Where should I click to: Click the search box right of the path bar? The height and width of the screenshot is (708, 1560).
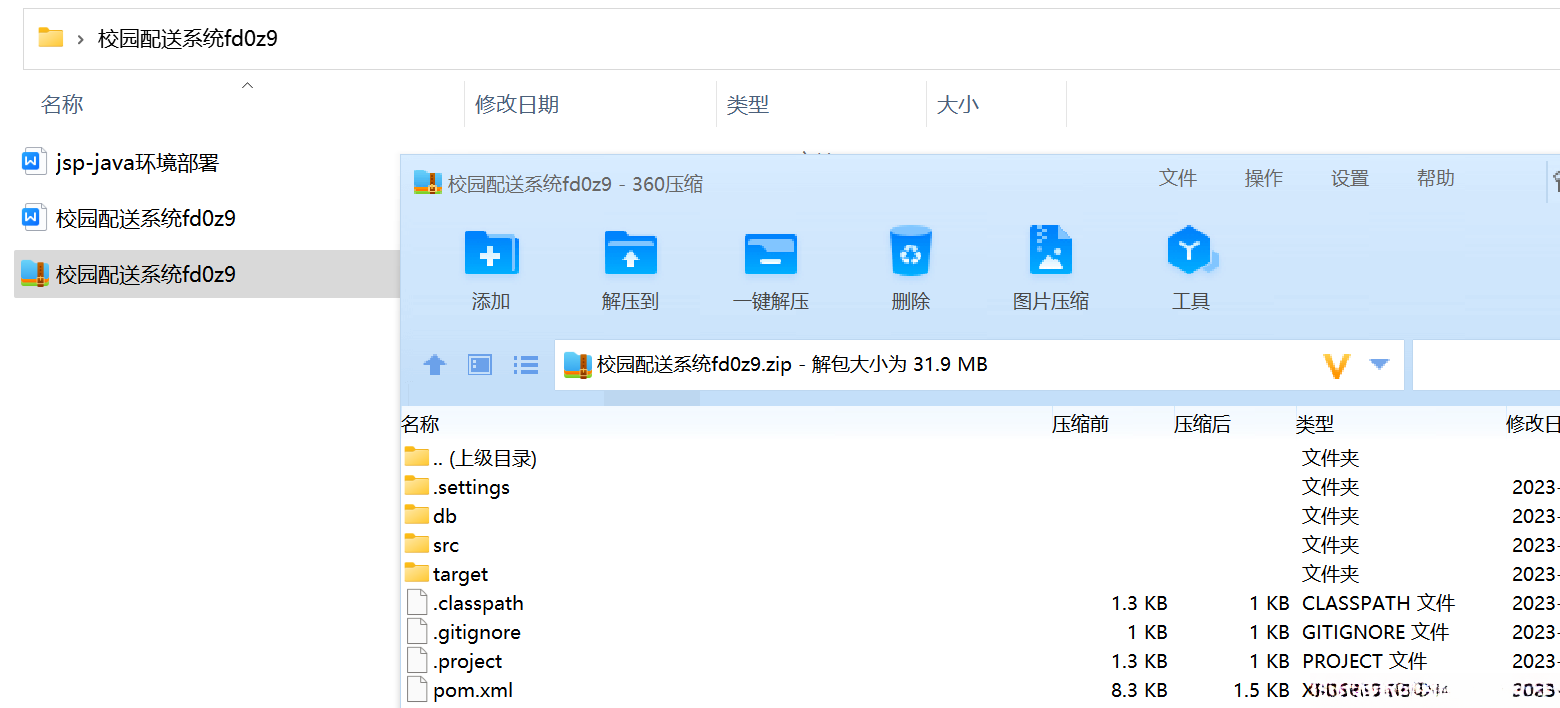tap(1486, 365)
